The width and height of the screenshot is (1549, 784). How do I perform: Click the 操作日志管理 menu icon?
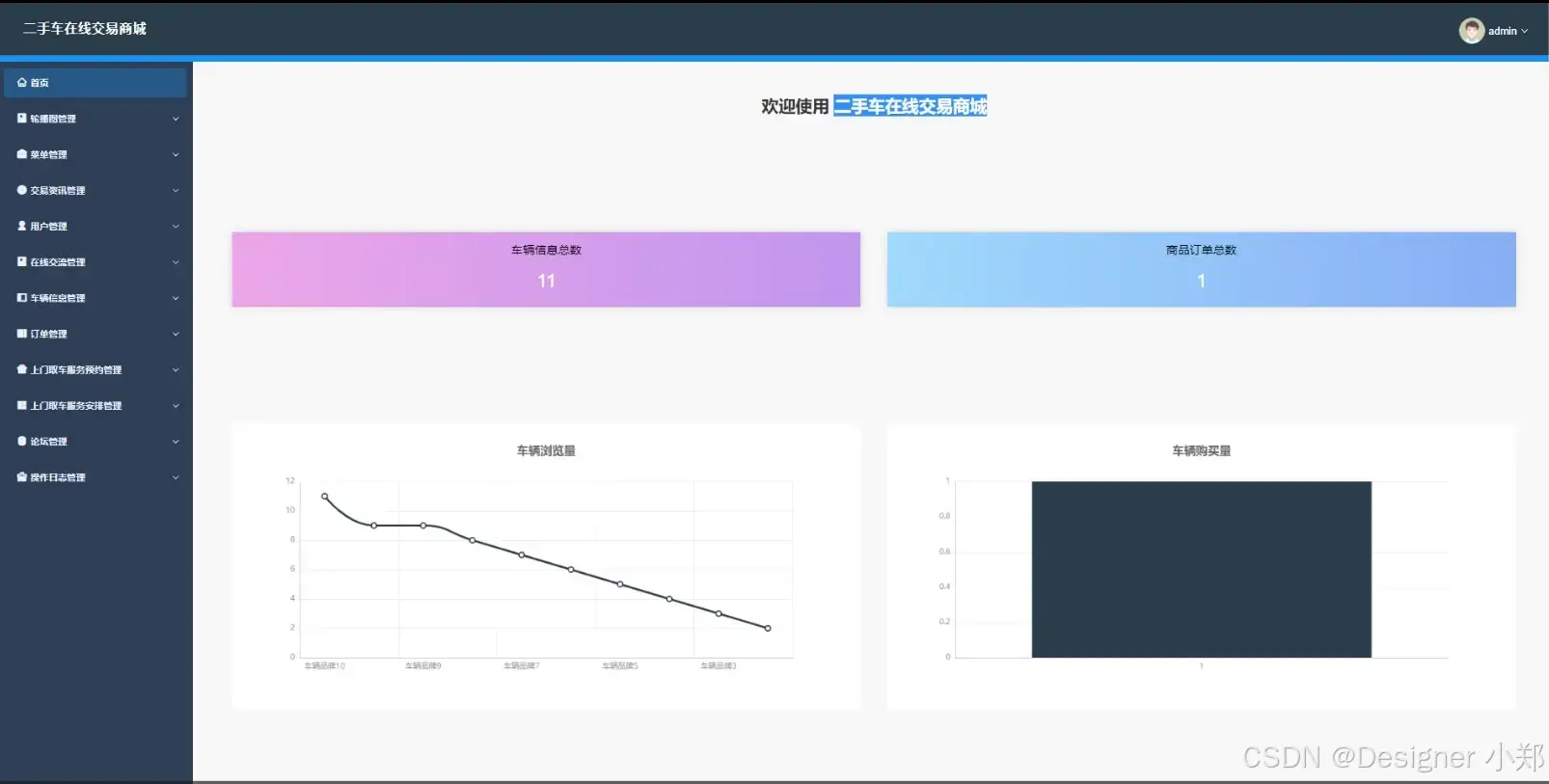22,477
